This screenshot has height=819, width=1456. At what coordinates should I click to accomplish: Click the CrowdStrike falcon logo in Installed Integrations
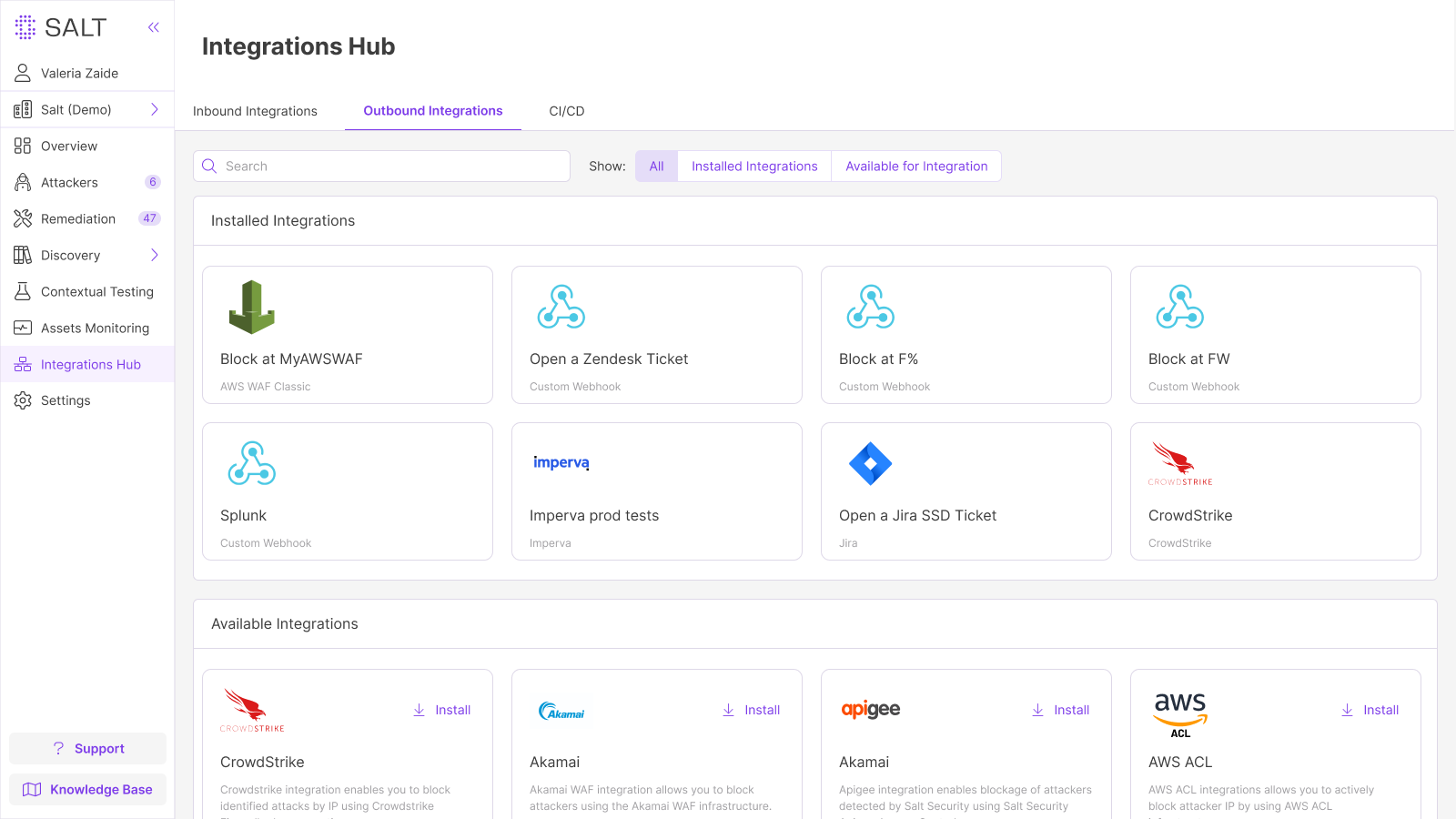pyautogui.click(x=1179, y=463)
